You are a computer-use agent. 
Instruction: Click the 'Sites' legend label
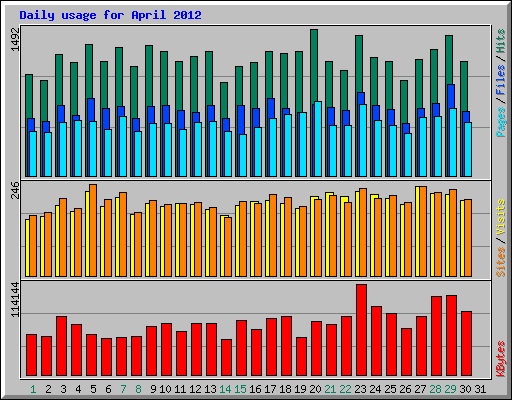click(x=501, y=262)
